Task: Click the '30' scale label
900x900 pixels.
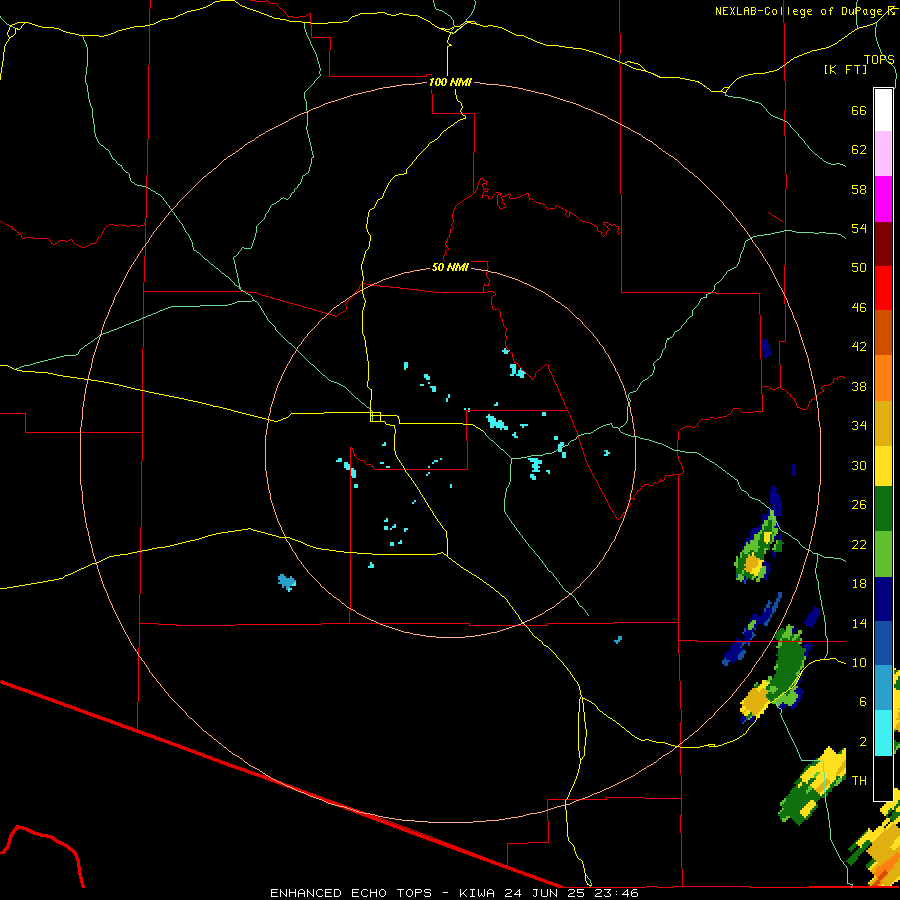Action: [859, 465]
